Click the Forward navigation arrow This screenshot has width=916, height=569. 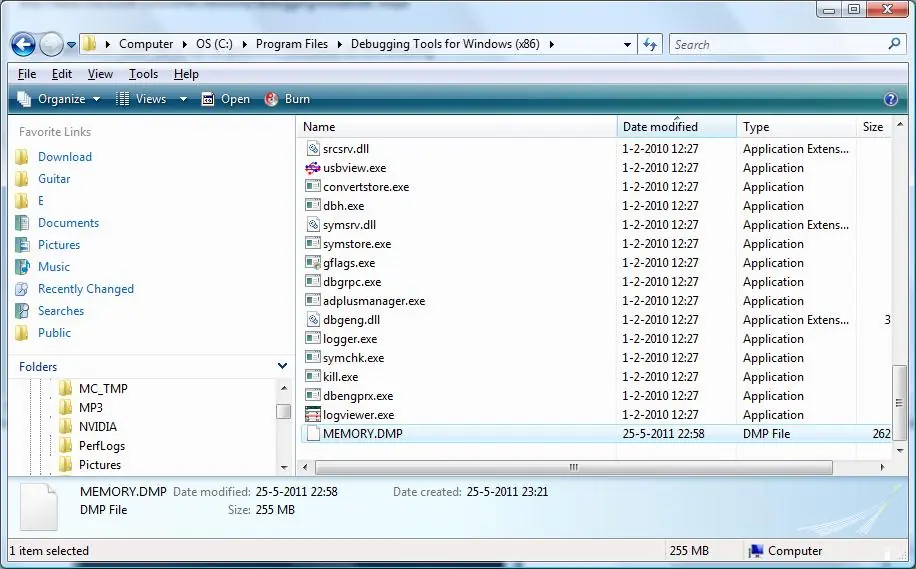51,44
